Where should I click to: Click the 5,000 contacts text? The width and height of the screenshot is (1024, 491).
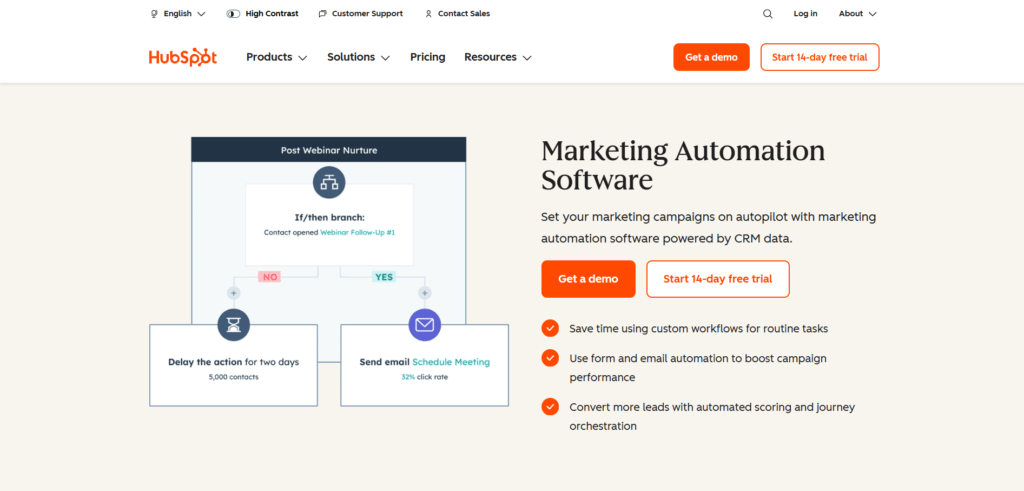[x=234, y=377]
